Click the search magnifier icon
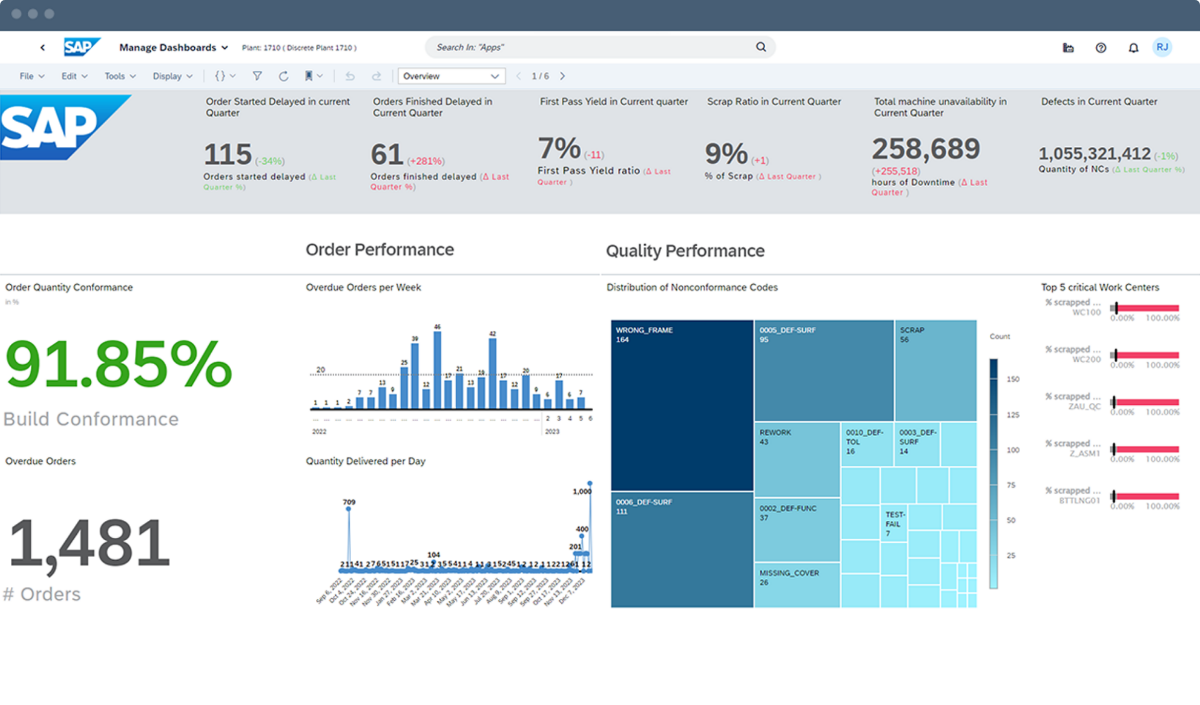 coord(760,47)
